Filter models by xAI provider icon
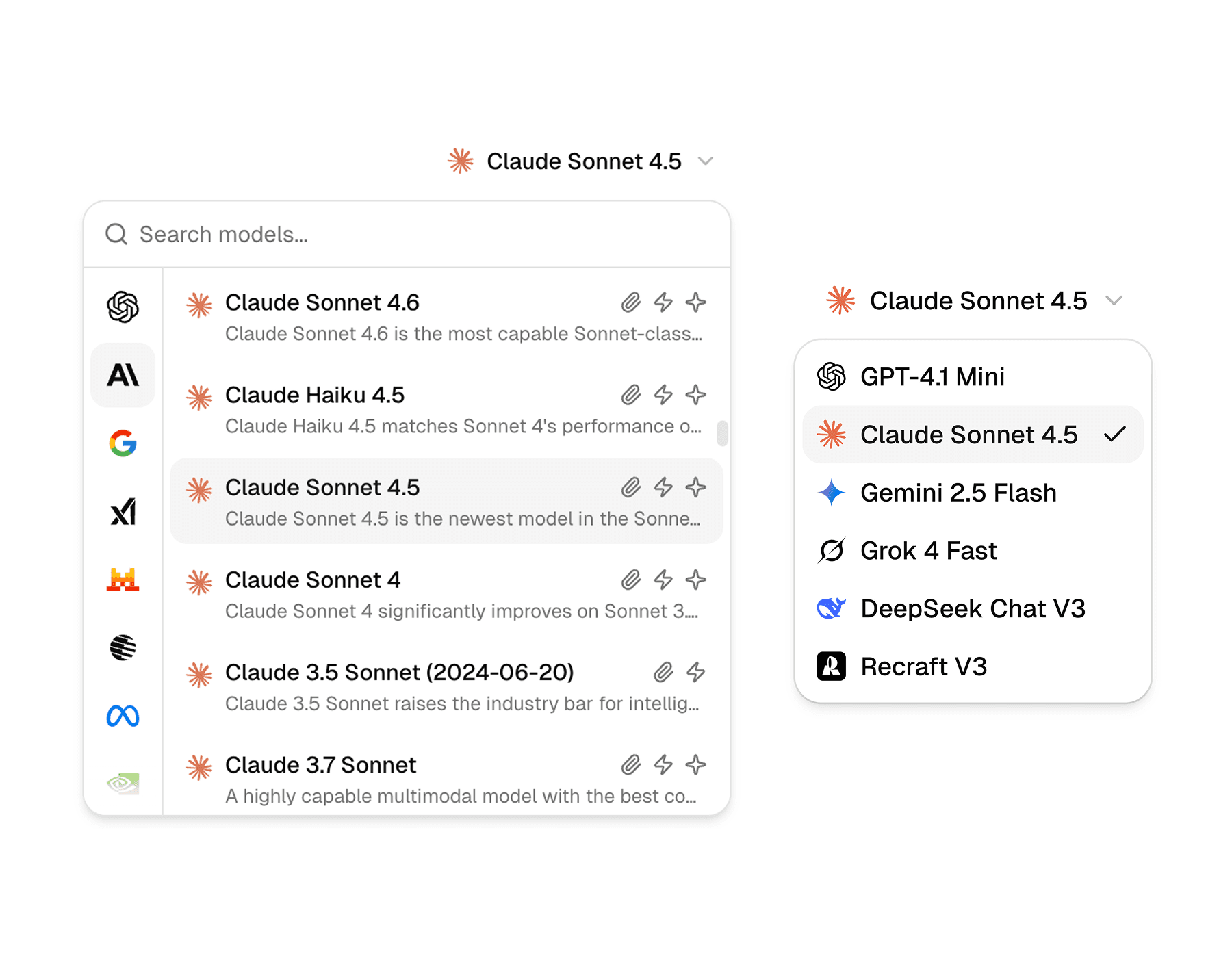Screen dimensions: 1232x958 (x=123, y=511)
